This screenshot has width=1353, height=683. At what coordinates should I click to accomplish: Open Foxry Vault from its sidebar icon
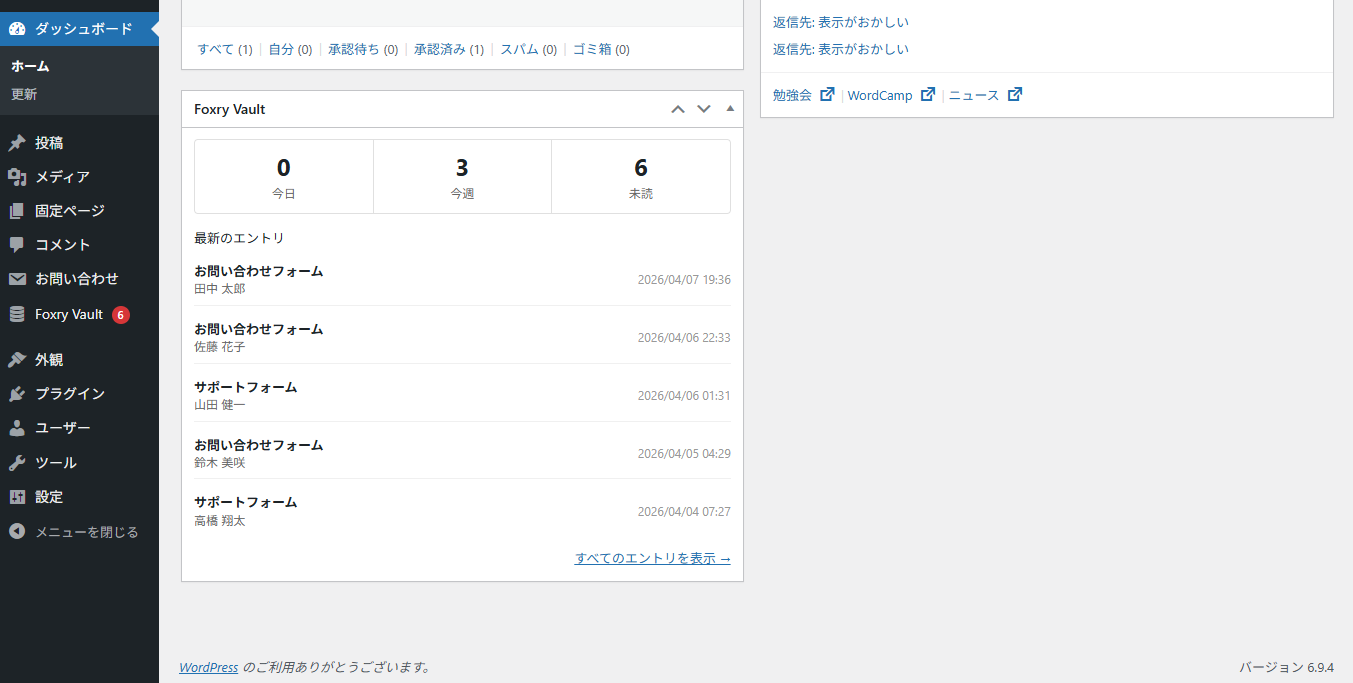16,314
